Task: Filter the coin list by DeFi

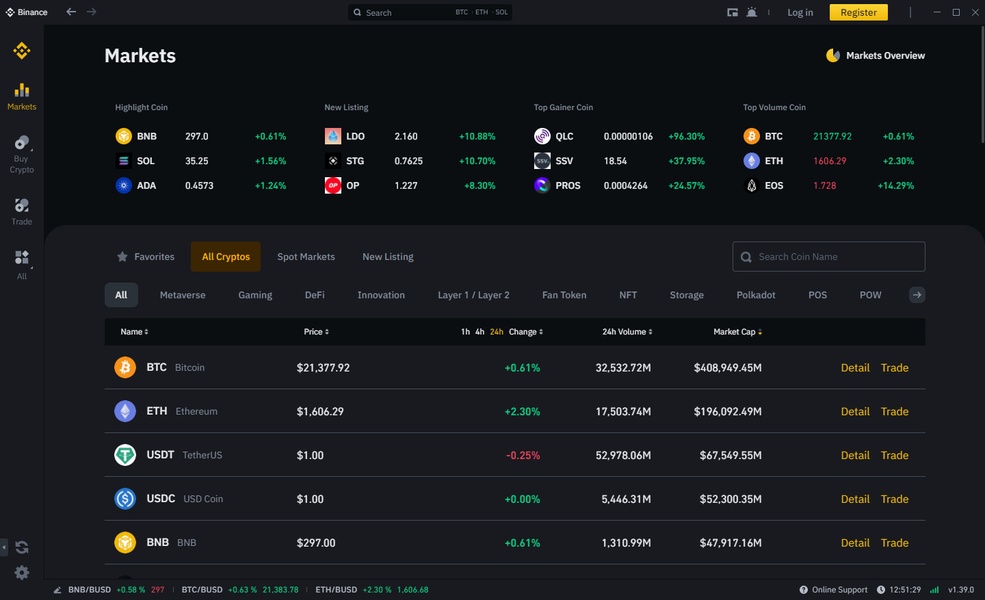Action: (314, 295)
